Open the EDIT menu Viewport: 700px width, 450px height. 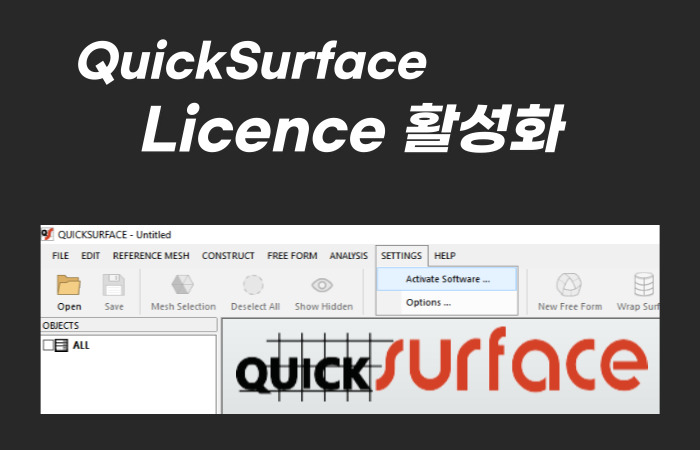click(90, 256)
